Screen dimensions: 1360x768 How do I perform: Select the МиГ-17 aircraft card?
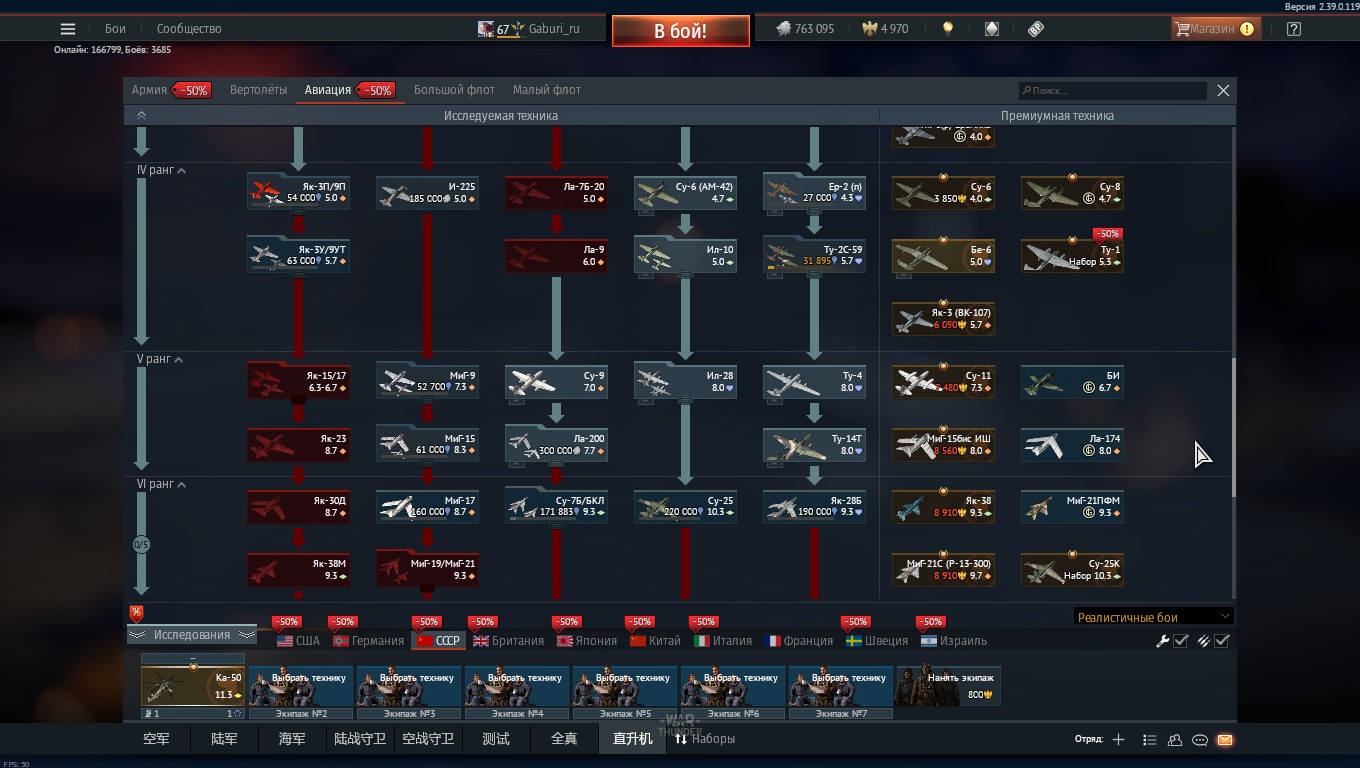(x=427, y=507)
